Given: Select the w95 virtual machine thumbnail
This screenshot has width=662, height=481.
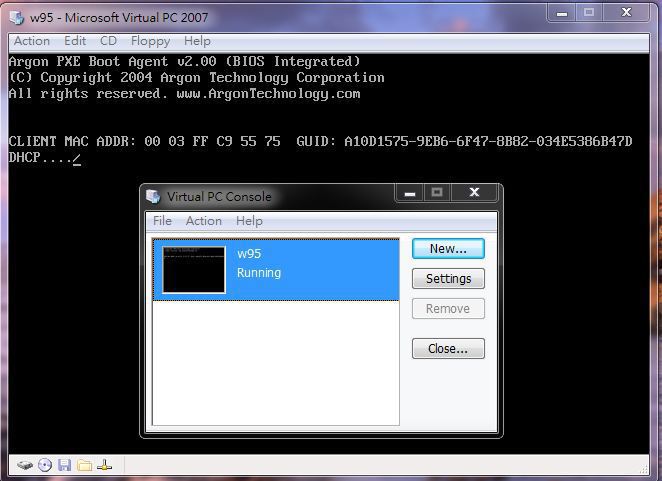Looking at the screenshot, I should (194, 270).
